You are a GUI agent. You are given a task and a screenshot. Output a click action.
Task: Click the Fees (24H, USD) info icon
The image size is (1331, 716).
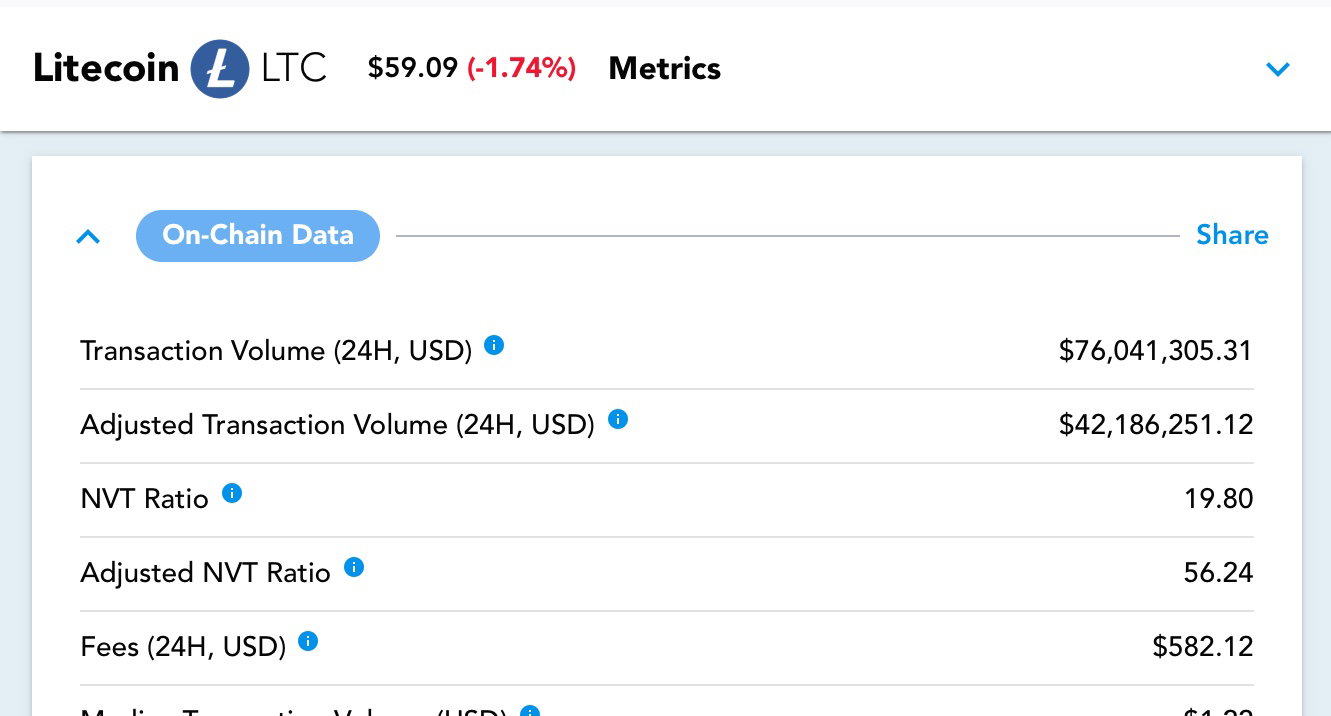(308, 642)
